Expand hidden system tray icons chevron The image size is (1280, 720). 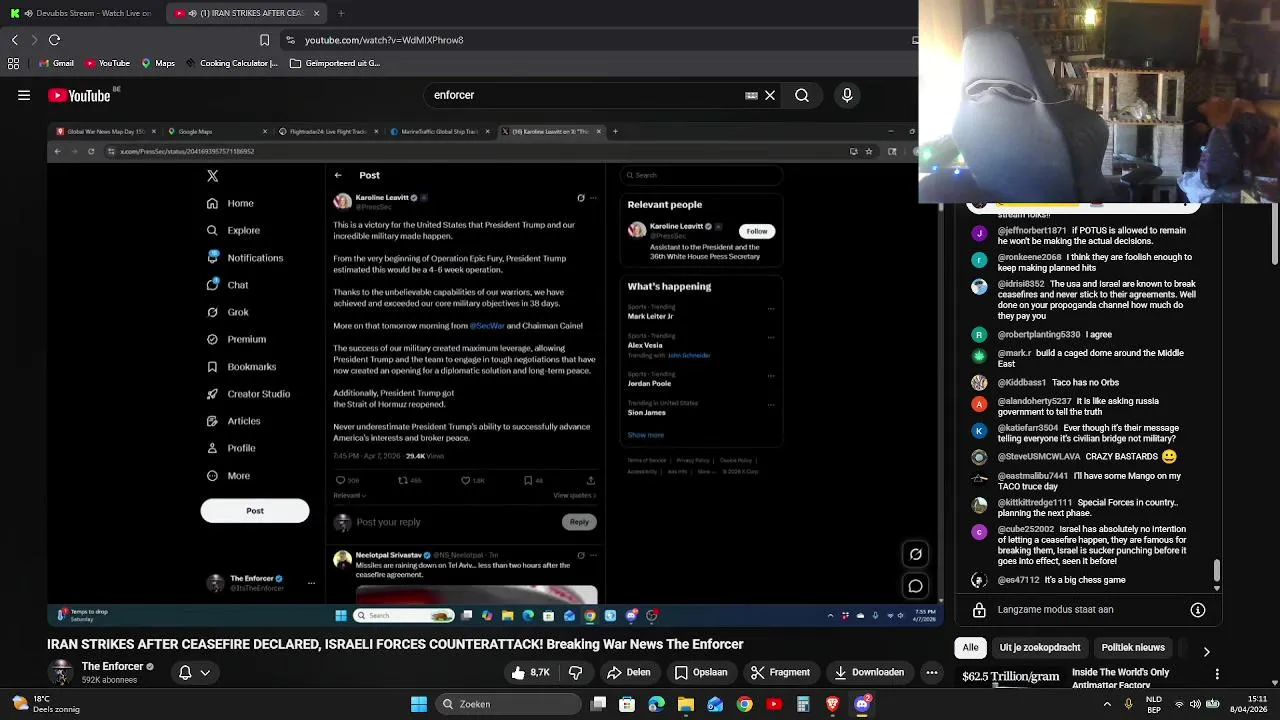pos(1107,704)
